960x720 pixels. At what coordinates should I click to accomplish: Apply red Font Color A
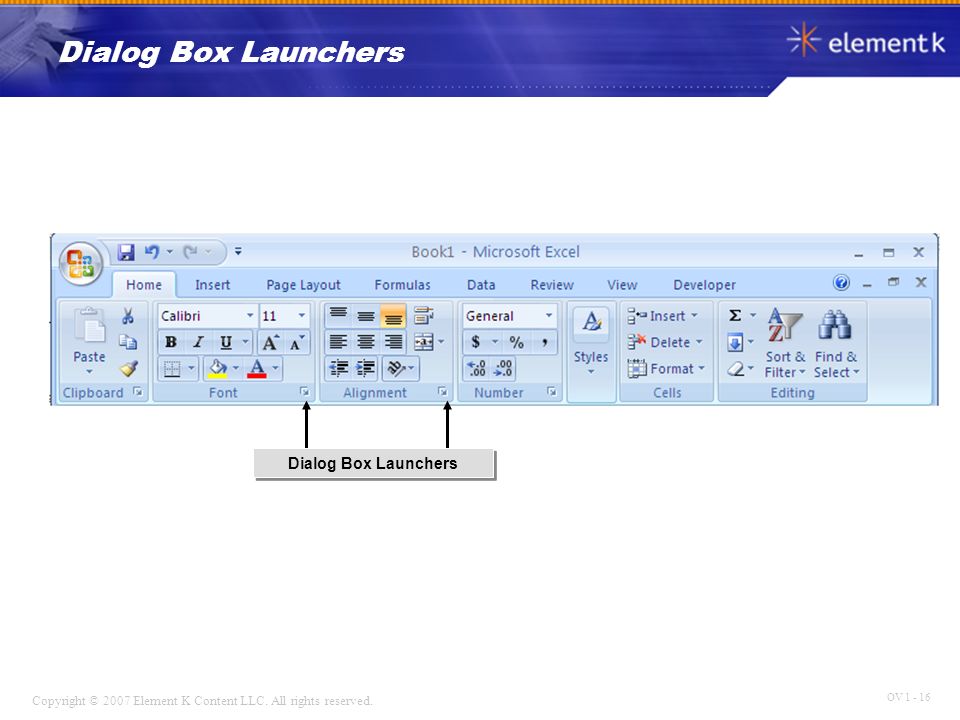(257, 369)
